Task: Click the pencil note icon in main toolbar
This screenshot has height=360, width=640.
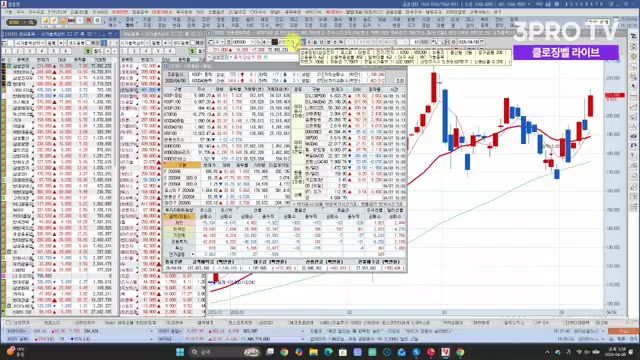Action: (54, 20)
